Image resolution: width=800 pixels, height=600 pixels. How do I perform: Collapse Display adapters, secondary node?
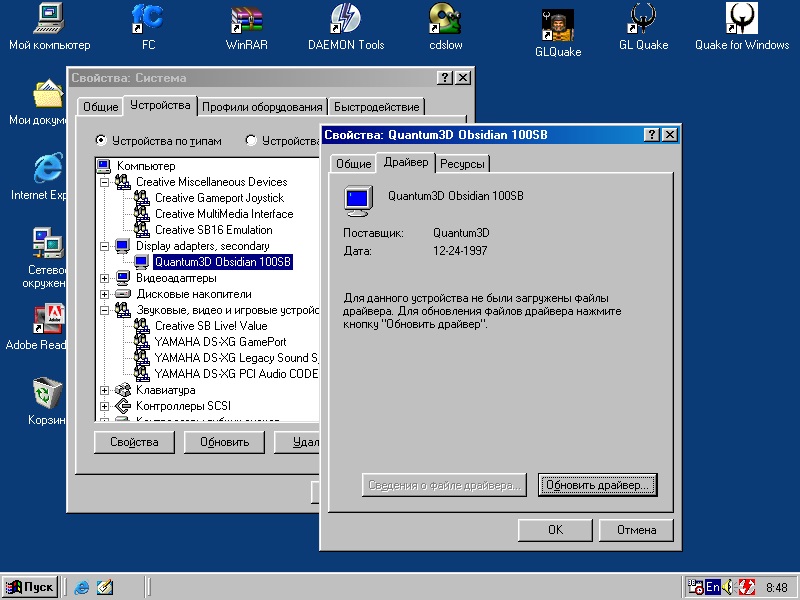(105, 246)
